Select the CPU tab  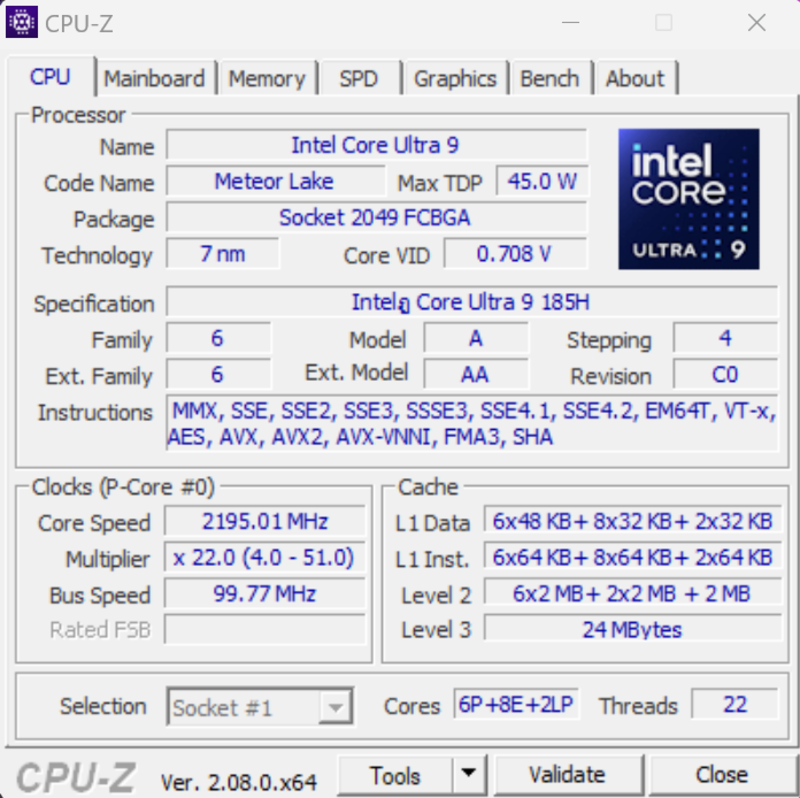[50, 77]
